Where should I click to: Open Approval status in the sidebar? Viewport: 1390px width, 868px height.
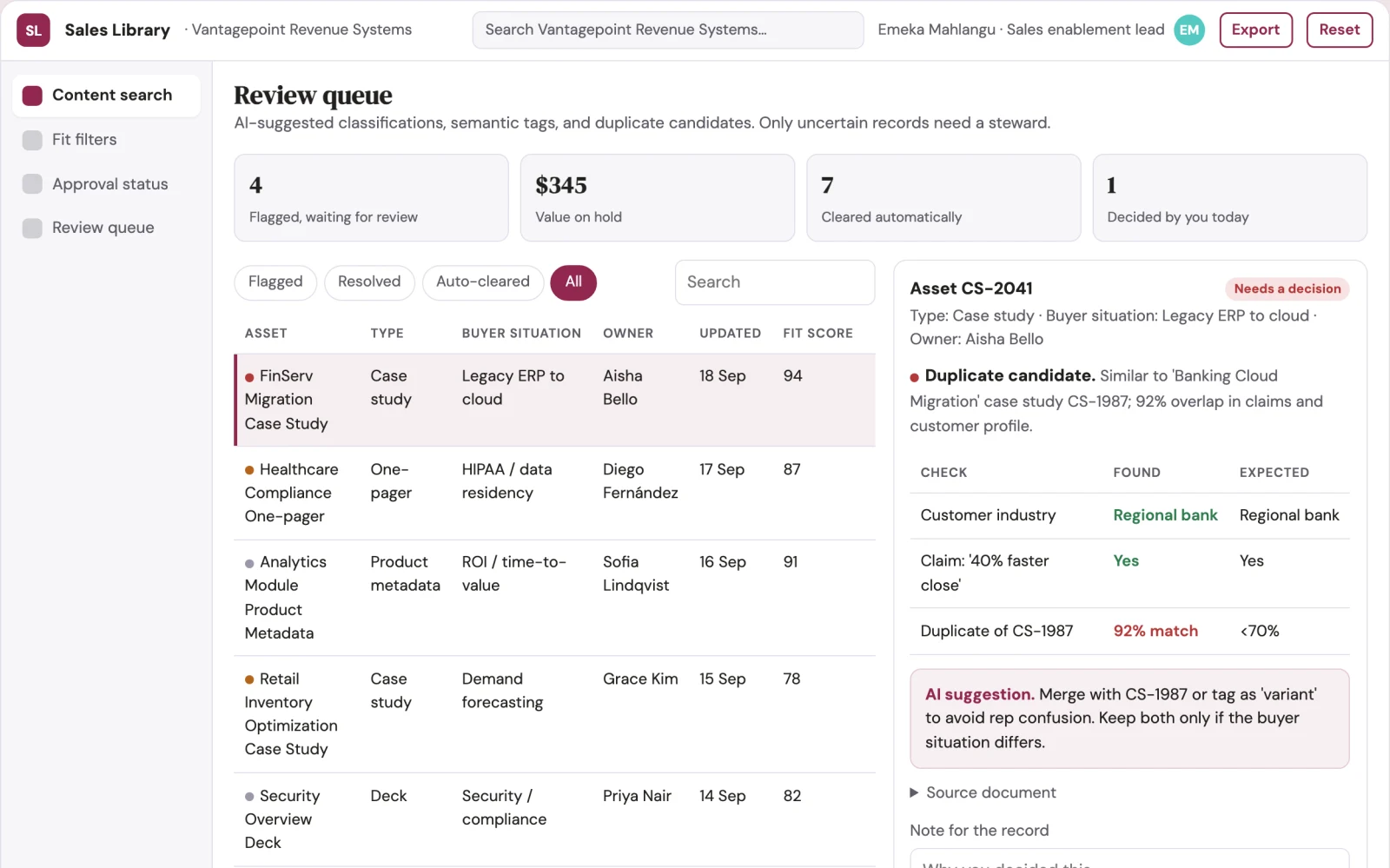click(107, 184)
